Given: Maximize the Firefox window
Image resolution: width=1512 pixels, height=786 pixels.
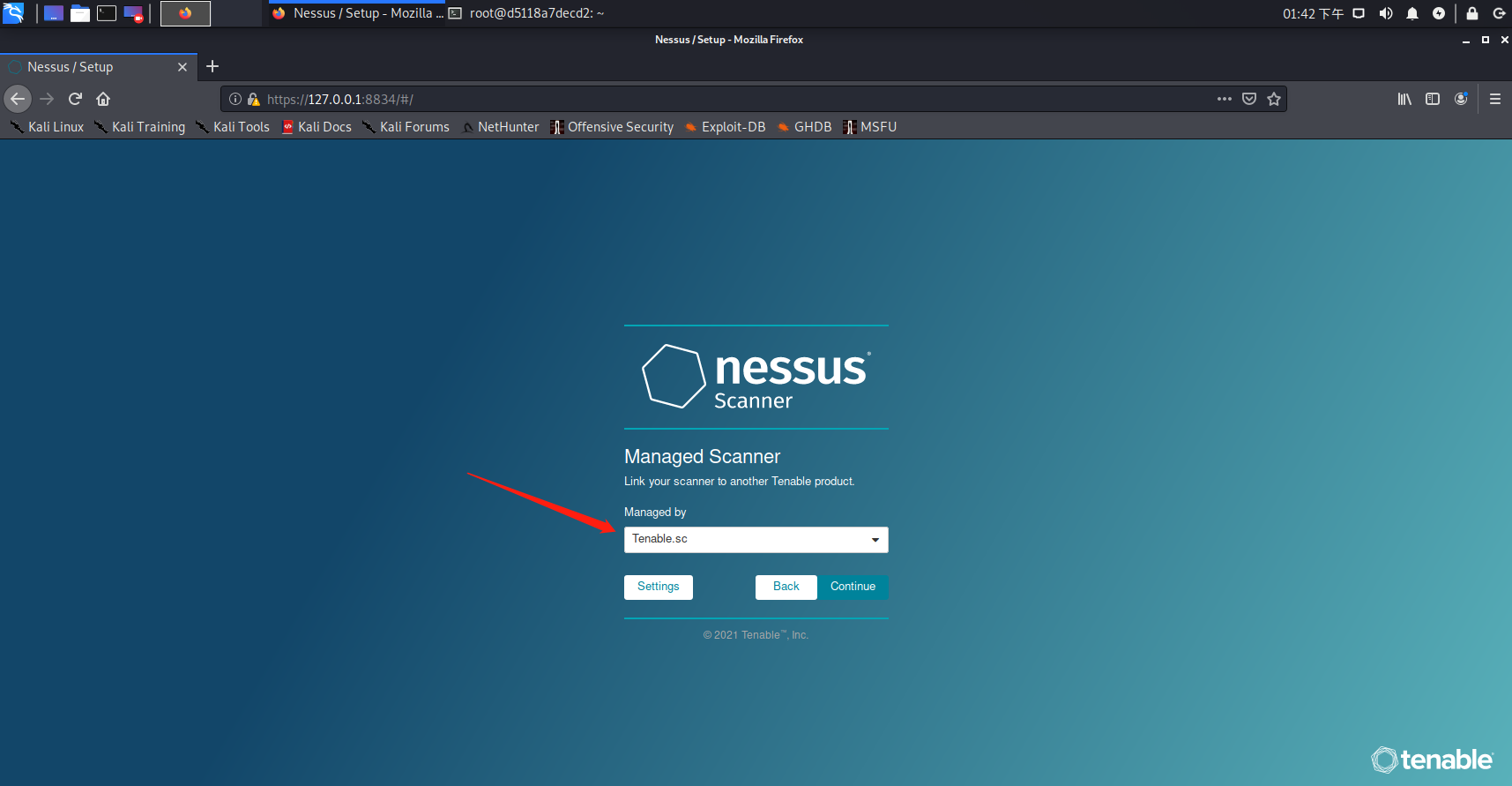Looking at the screenshot, I should (1486, 40).
